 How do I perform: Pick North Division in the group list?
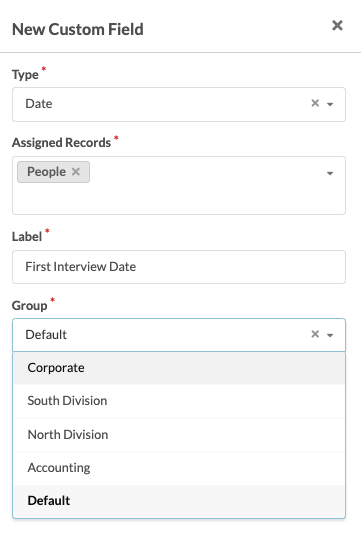pos(179,435)
